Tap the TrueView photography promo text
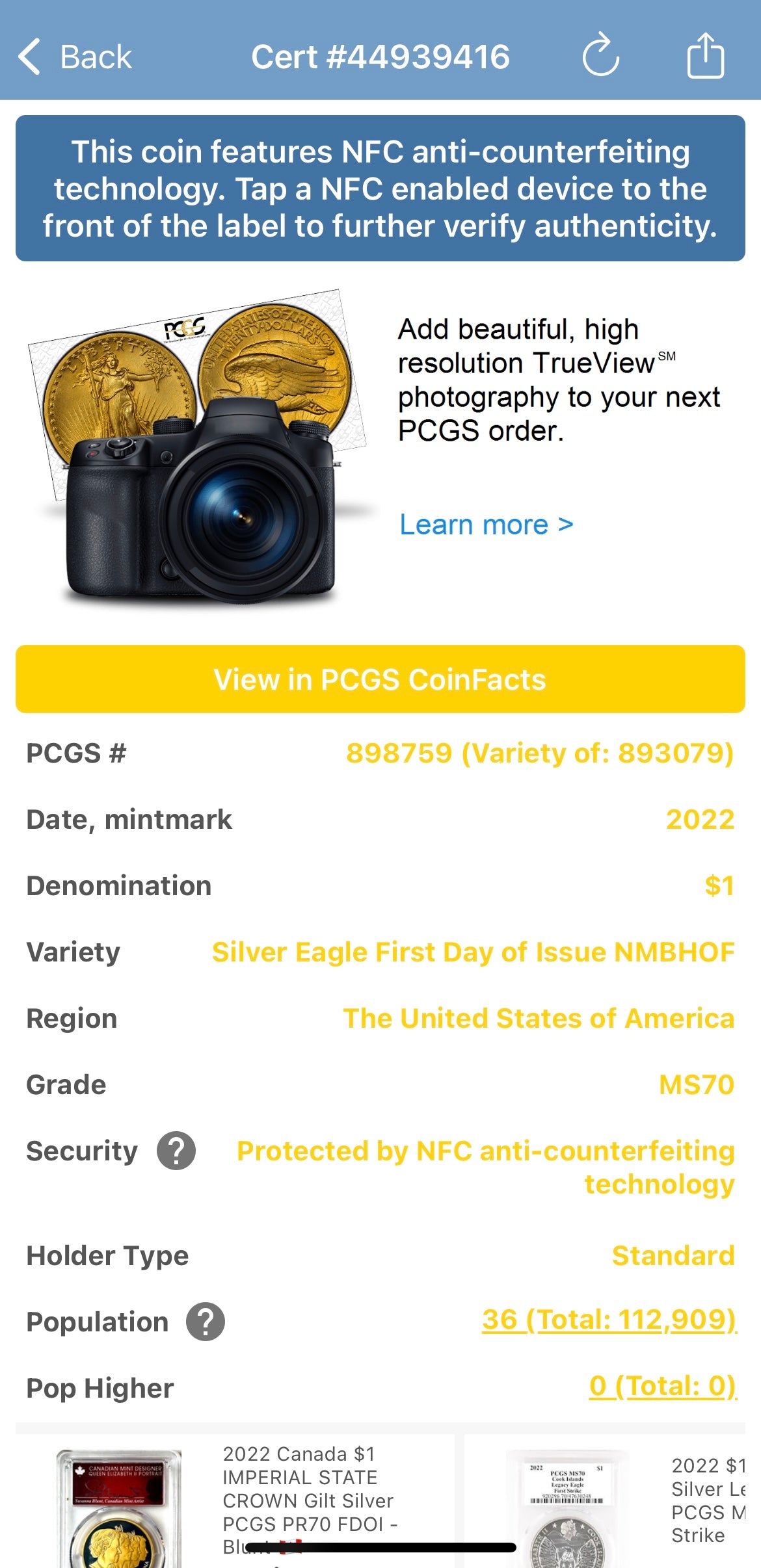The height and width of the screenshot is (1568, 761). click(558, 380)
